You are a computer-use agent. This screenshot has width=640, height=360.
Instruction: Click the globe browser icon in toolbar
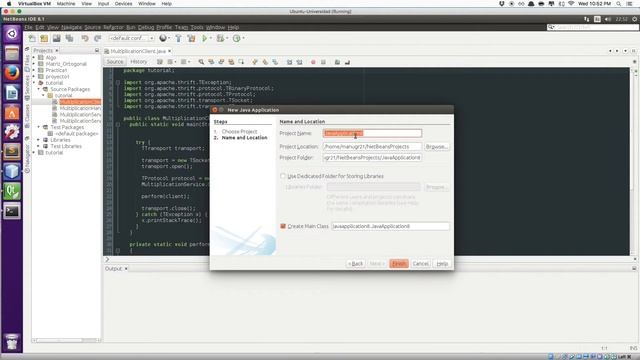[x=163, y=38]
